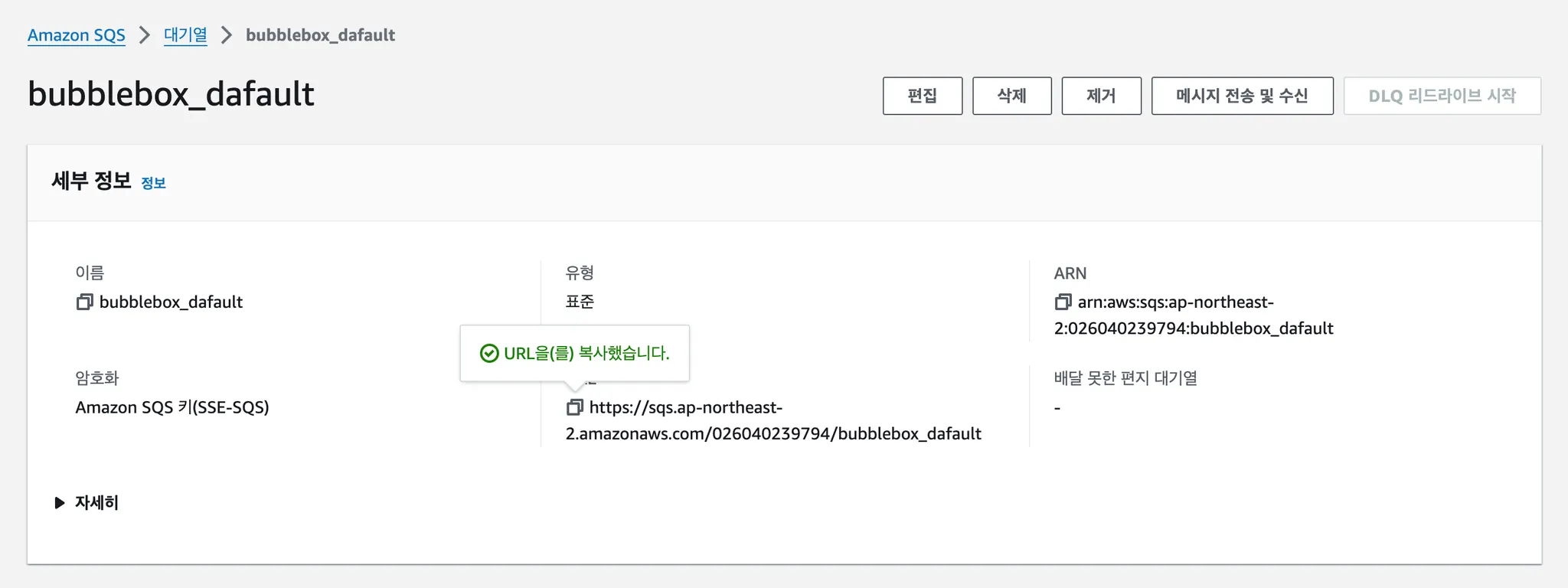Copy the queue URL
The width and height of the screenshot is (1568, 588).
tap(574, 407)
